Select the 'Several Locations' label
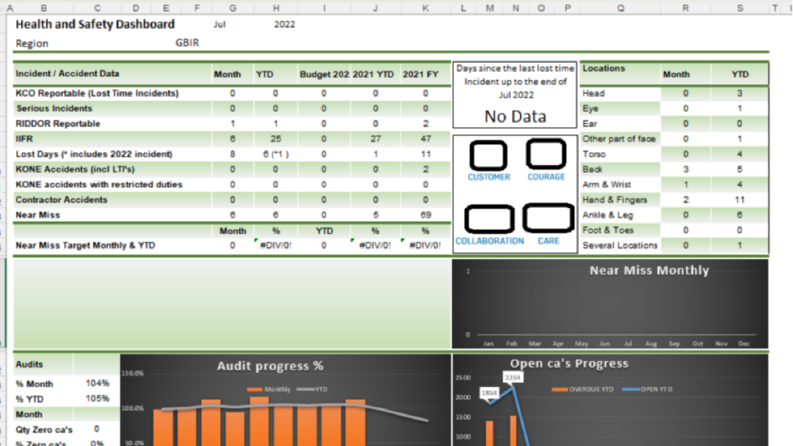793x446 pixels. (620, 245)
